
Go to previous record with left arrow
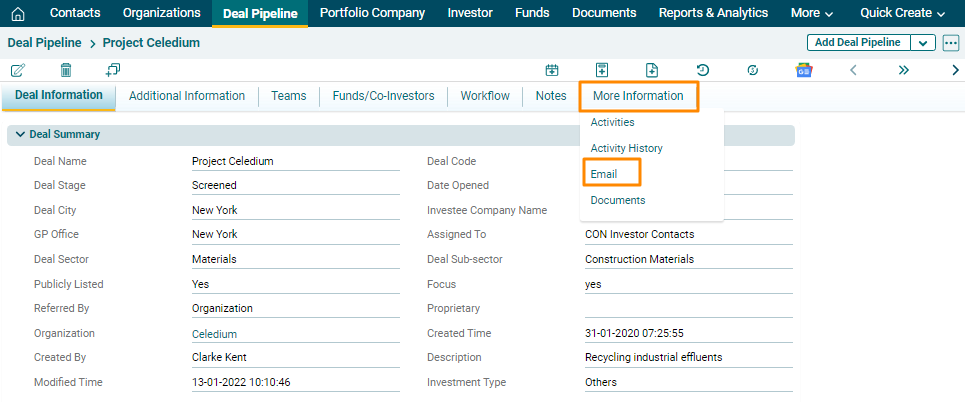pos(853,70)
